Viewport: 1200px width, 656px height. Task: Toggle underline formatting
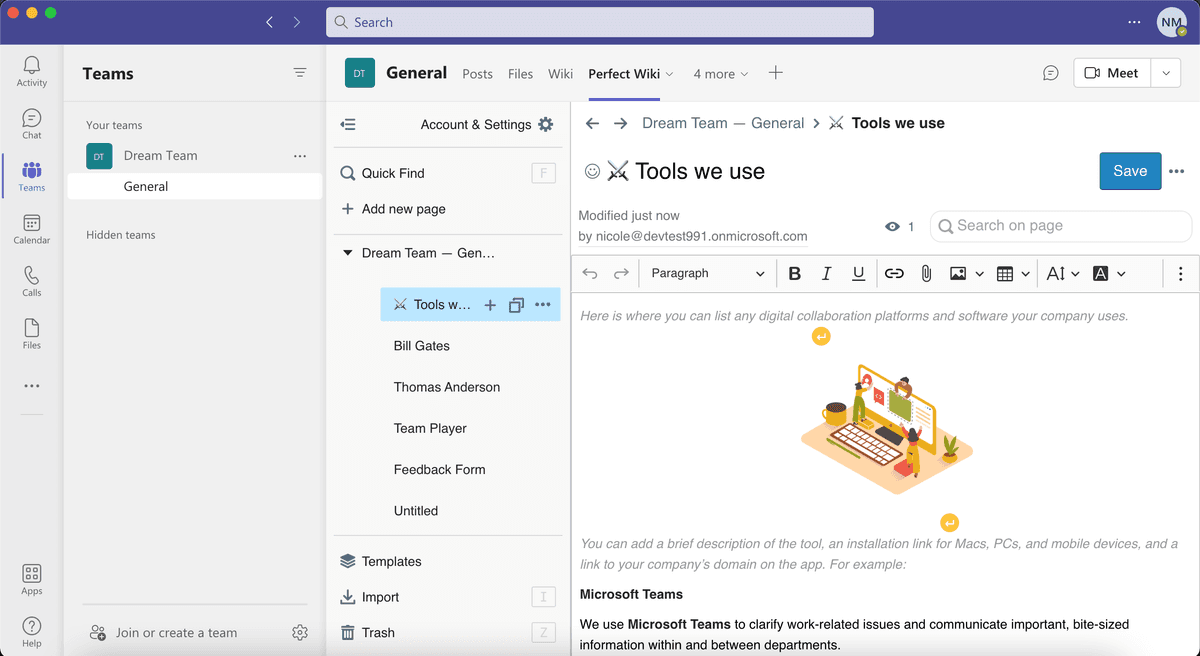click(x=858, y=273)
